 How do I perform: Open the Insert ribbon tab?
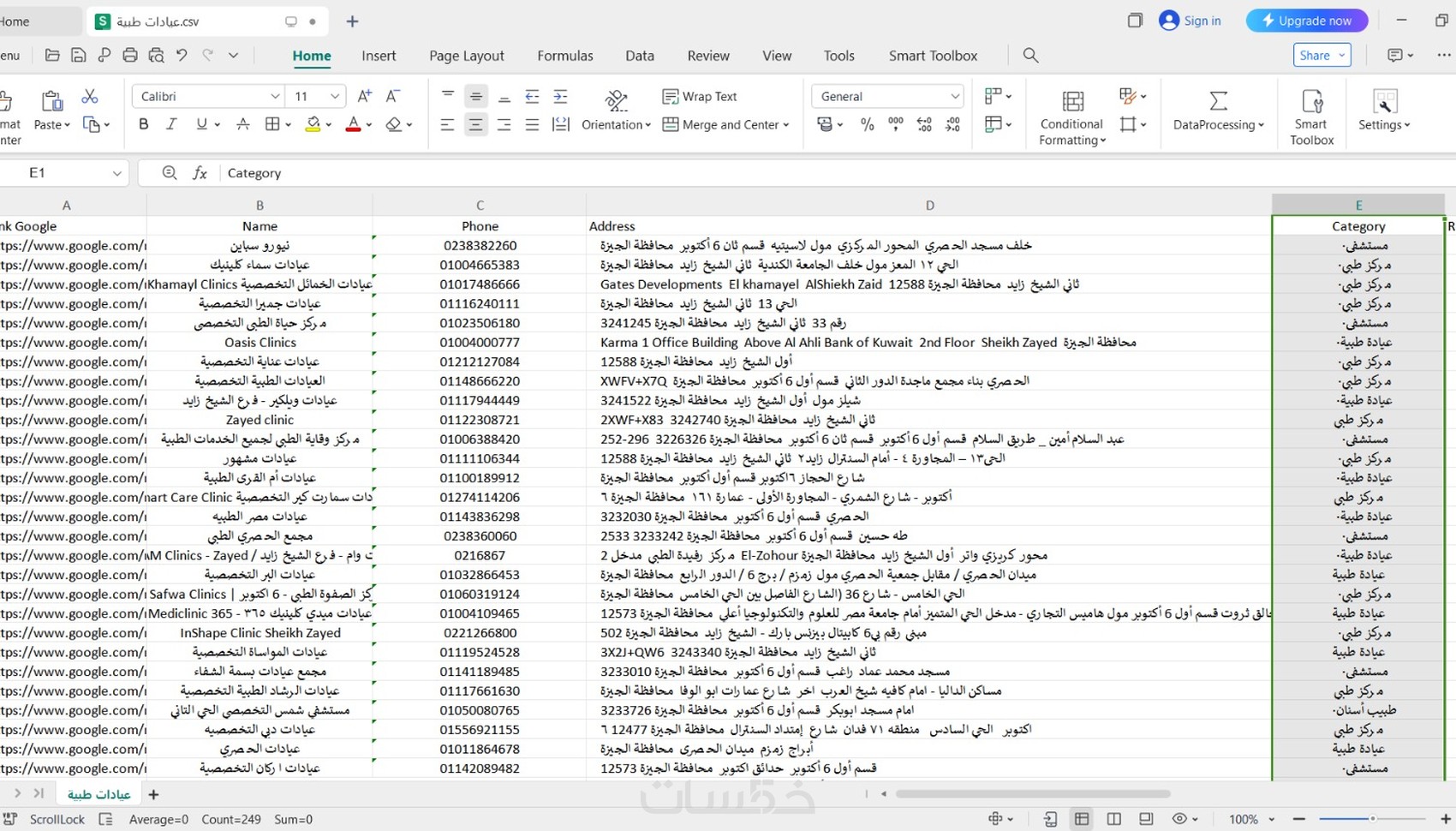tap(379, 56)
